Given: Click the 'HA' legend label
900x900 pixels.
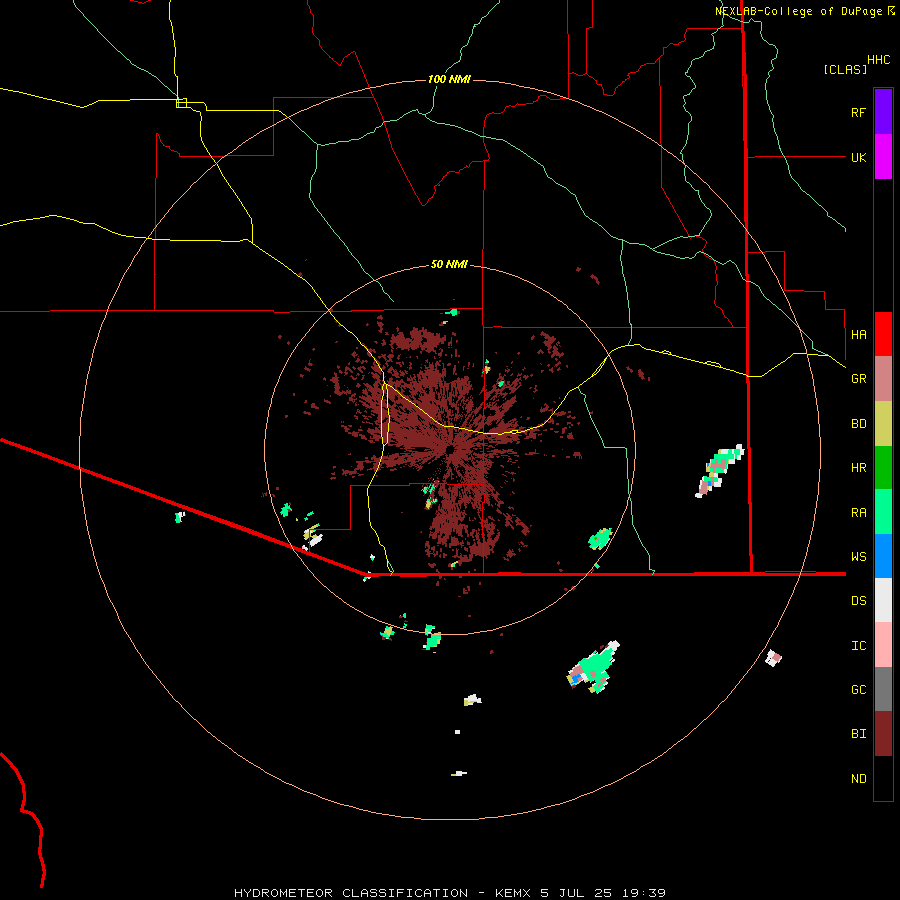Looking at the screenshot, I should 858,335.
